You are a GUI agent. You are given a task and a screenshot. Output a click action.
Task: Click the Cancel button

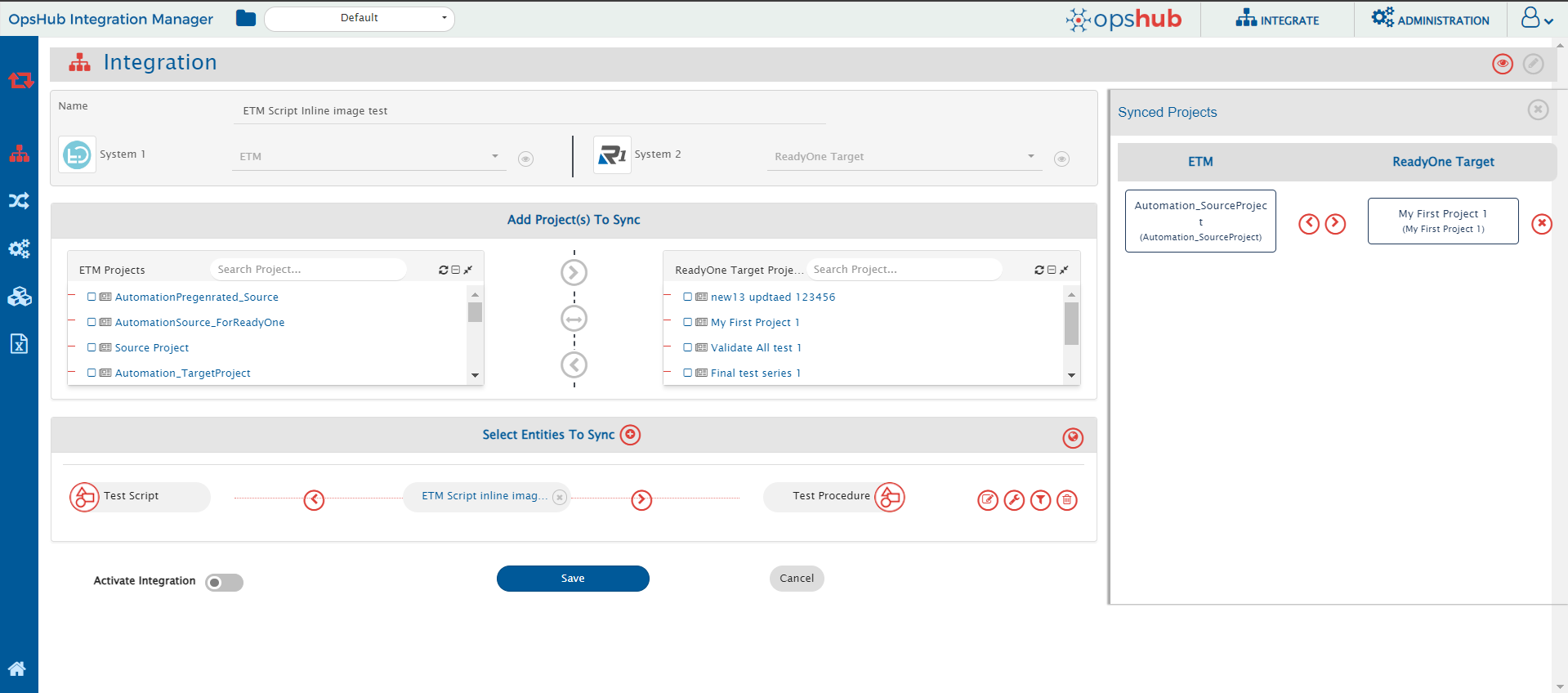[796, 579]
